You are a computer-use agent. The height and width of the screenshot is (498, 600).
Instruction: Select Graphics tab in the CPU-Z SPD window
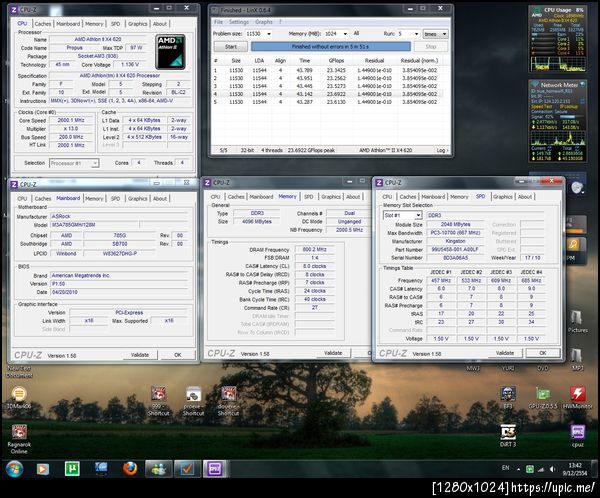click(x=502, y=197)
